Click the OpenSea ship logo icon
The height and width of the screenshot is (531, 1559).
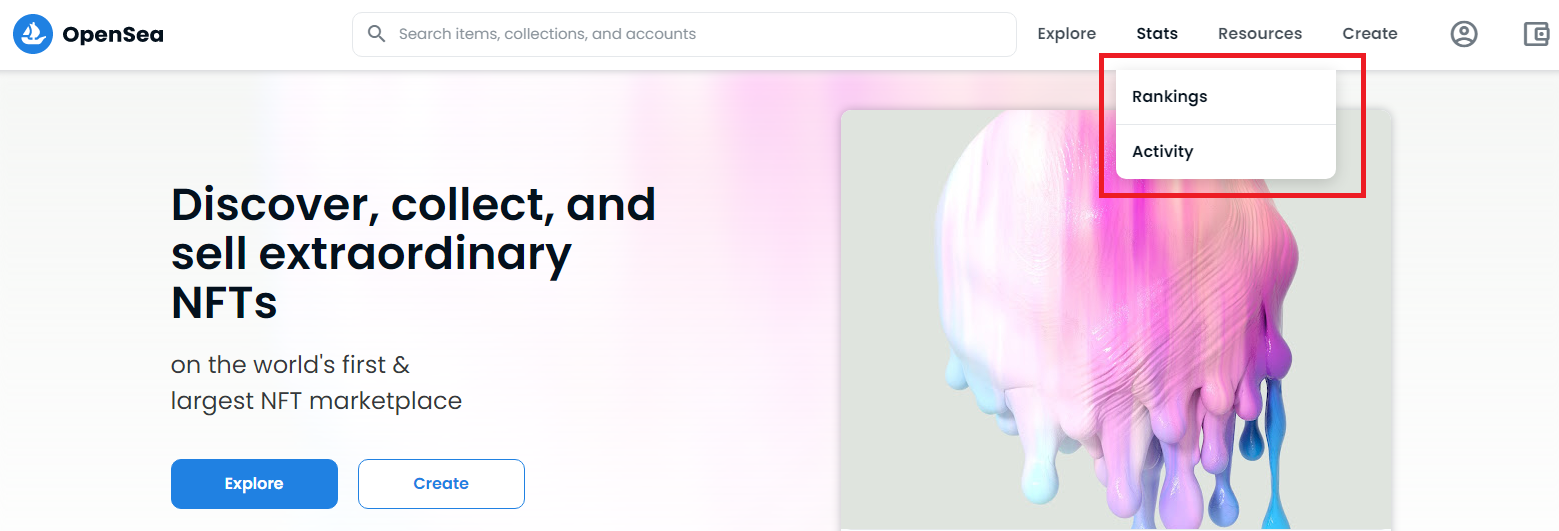(33, 34)
